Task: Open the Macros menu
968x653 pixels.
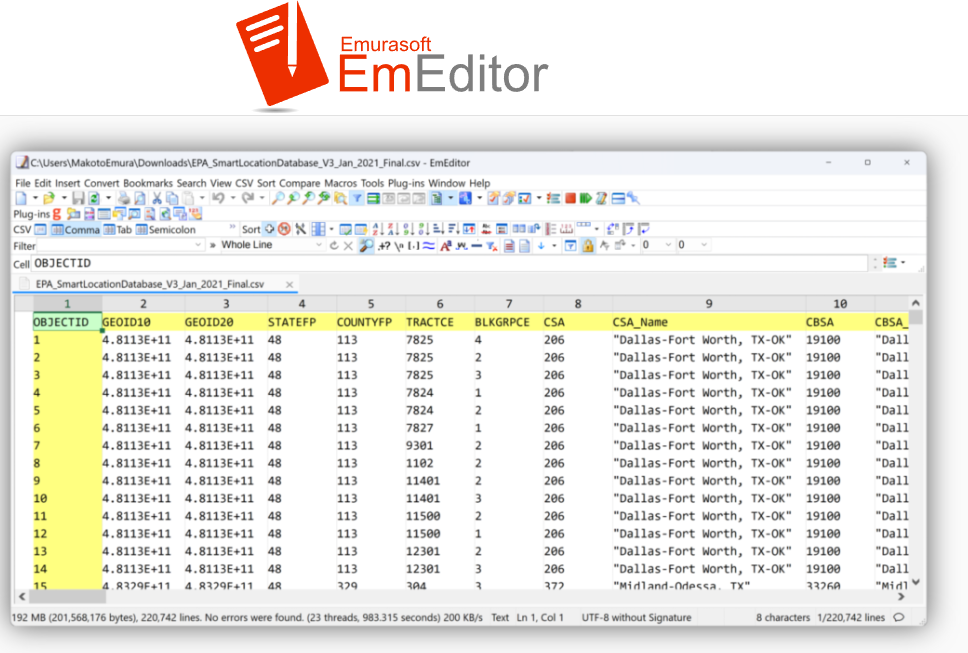Action: click(x=340, y=183)
